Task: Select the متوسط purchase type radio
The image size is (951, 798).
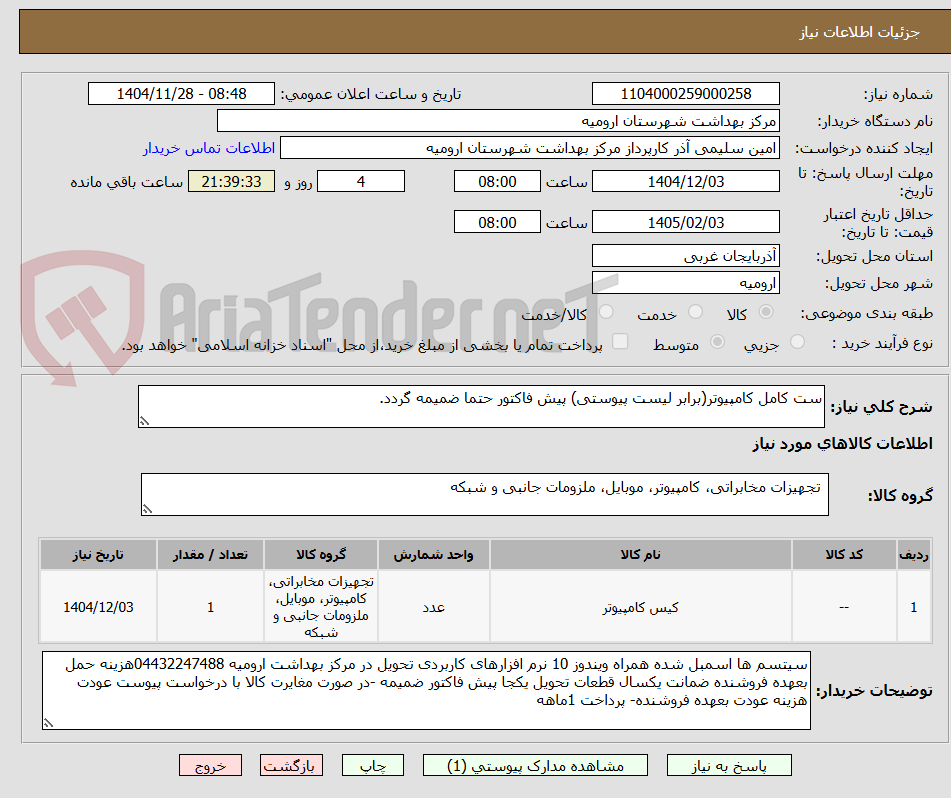Action: point(717,342)
